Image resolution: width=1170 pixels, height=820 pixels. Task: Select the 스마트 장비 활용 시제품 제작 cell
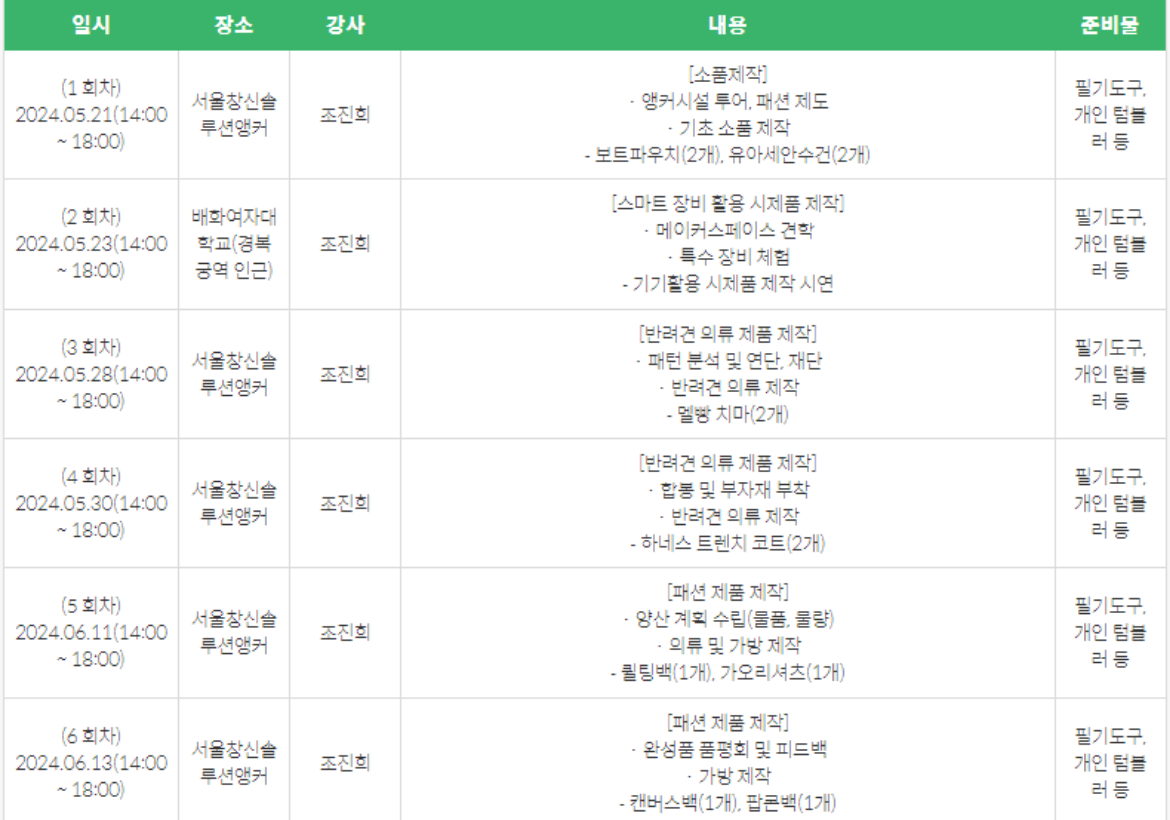727,244
